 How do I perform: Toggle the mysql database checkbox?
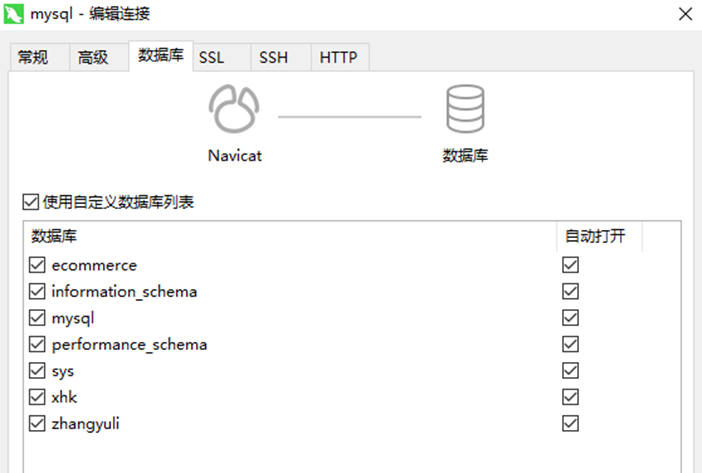click(38, 318)
